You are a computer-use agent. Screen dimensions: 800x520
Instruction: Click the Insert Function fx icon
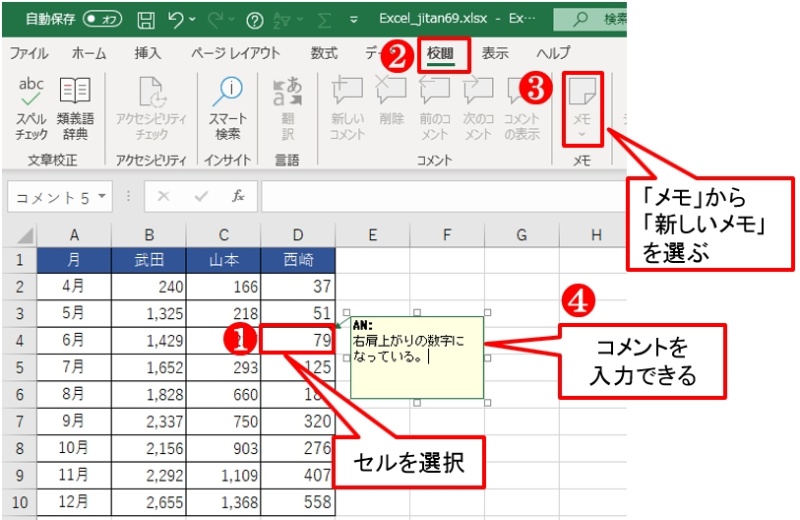tap(238, 197)
